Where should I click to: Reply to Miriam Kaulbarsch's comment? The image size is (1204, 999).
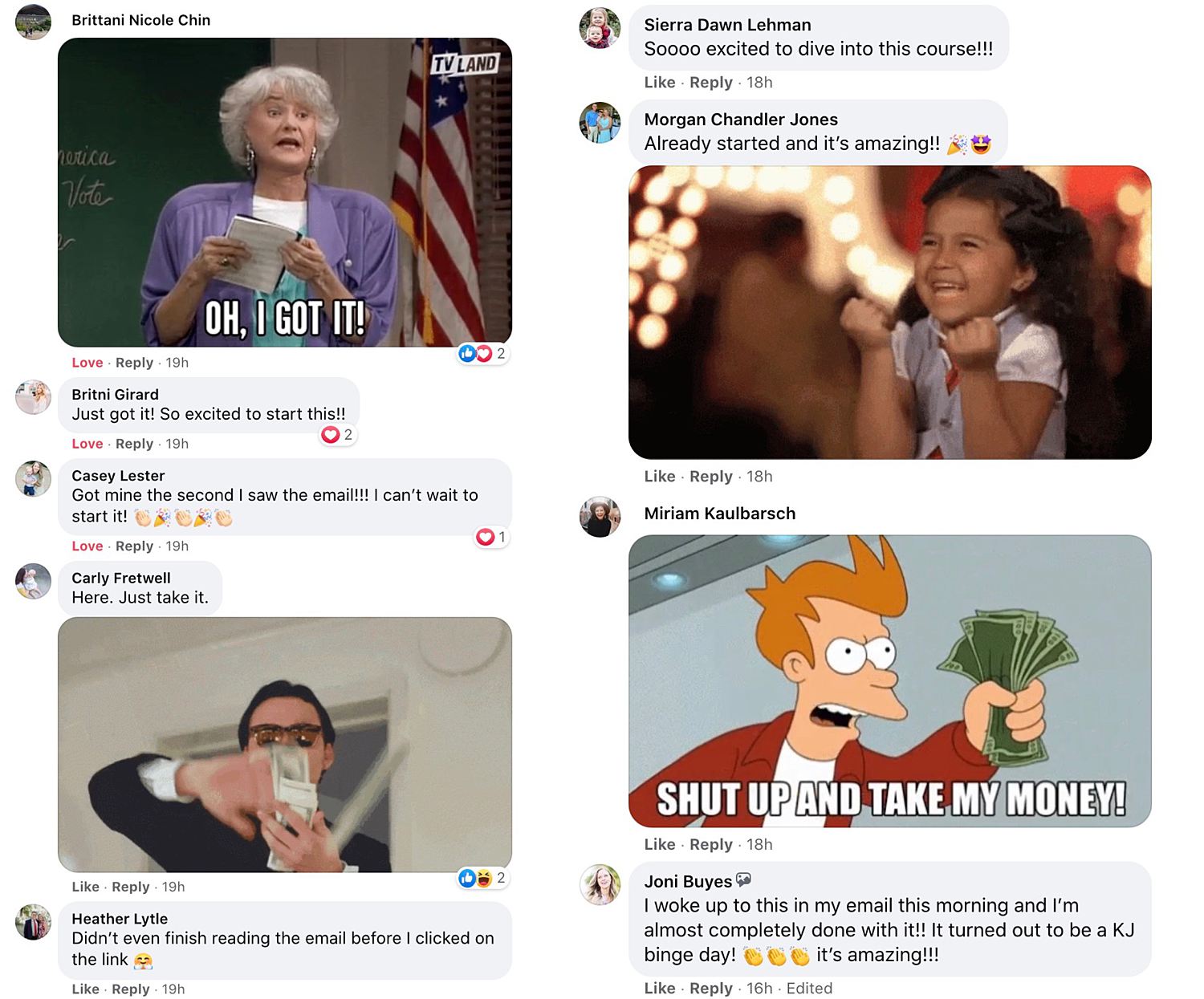click(x=710, y=844)
